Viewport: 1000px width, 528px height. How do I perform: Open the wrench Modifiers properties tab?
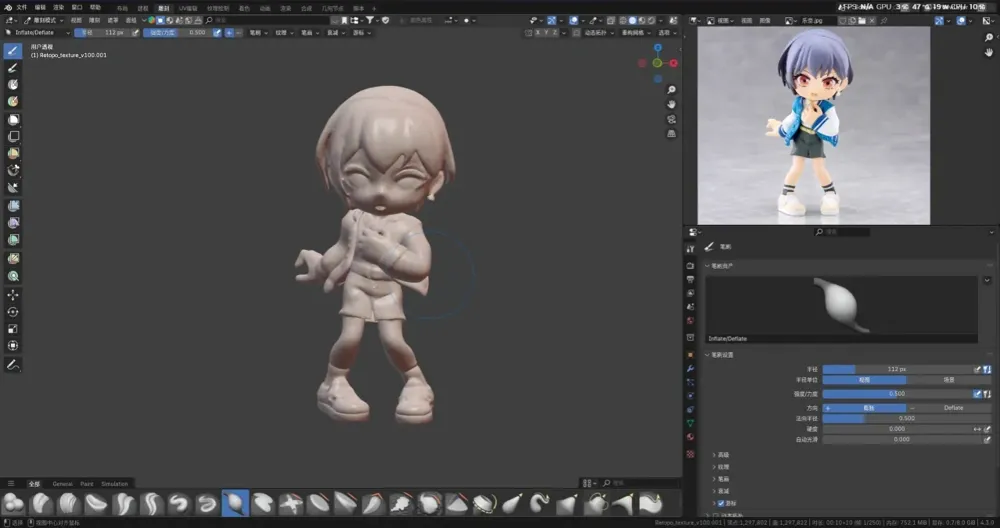click(690, 369)
